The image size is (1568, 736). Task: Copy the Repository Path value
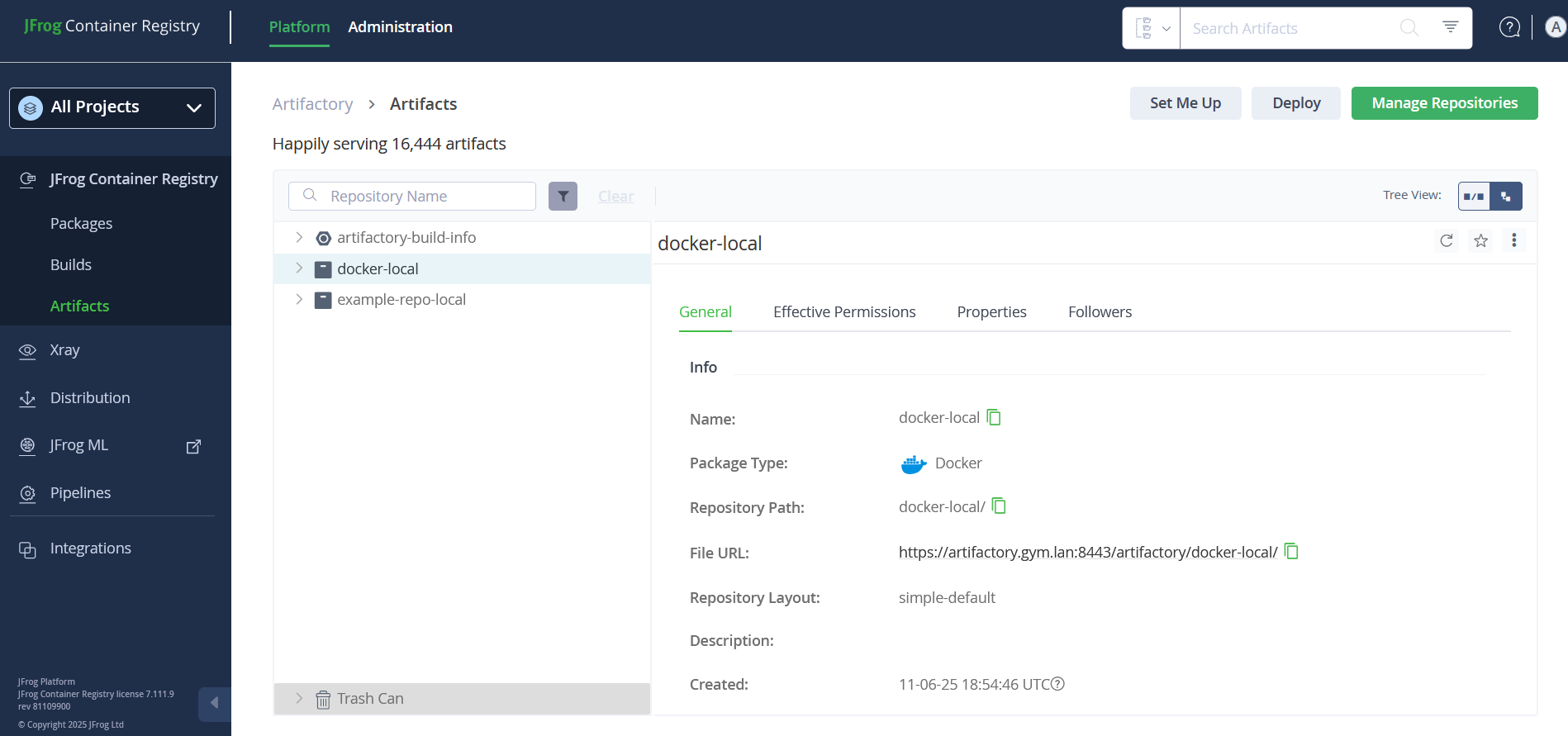point(999,506)
